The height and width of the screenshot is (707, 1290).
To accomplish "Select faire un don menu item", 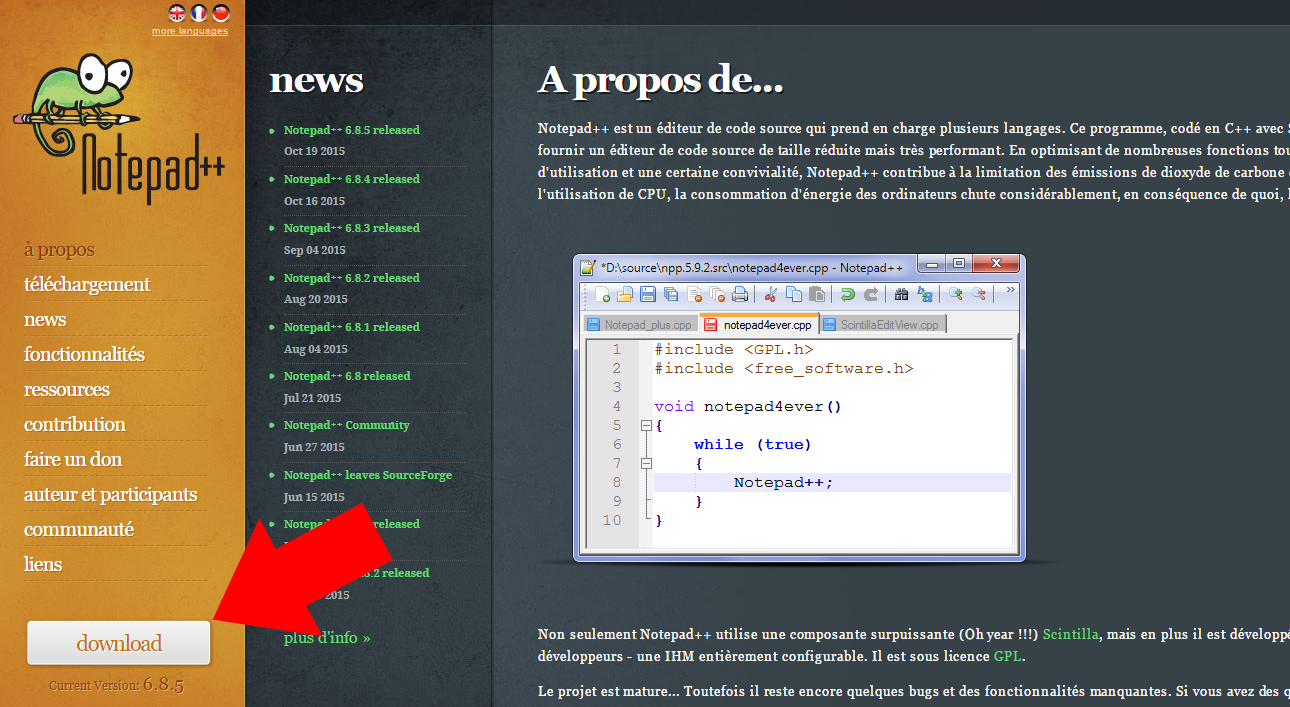I will point(73,459).
